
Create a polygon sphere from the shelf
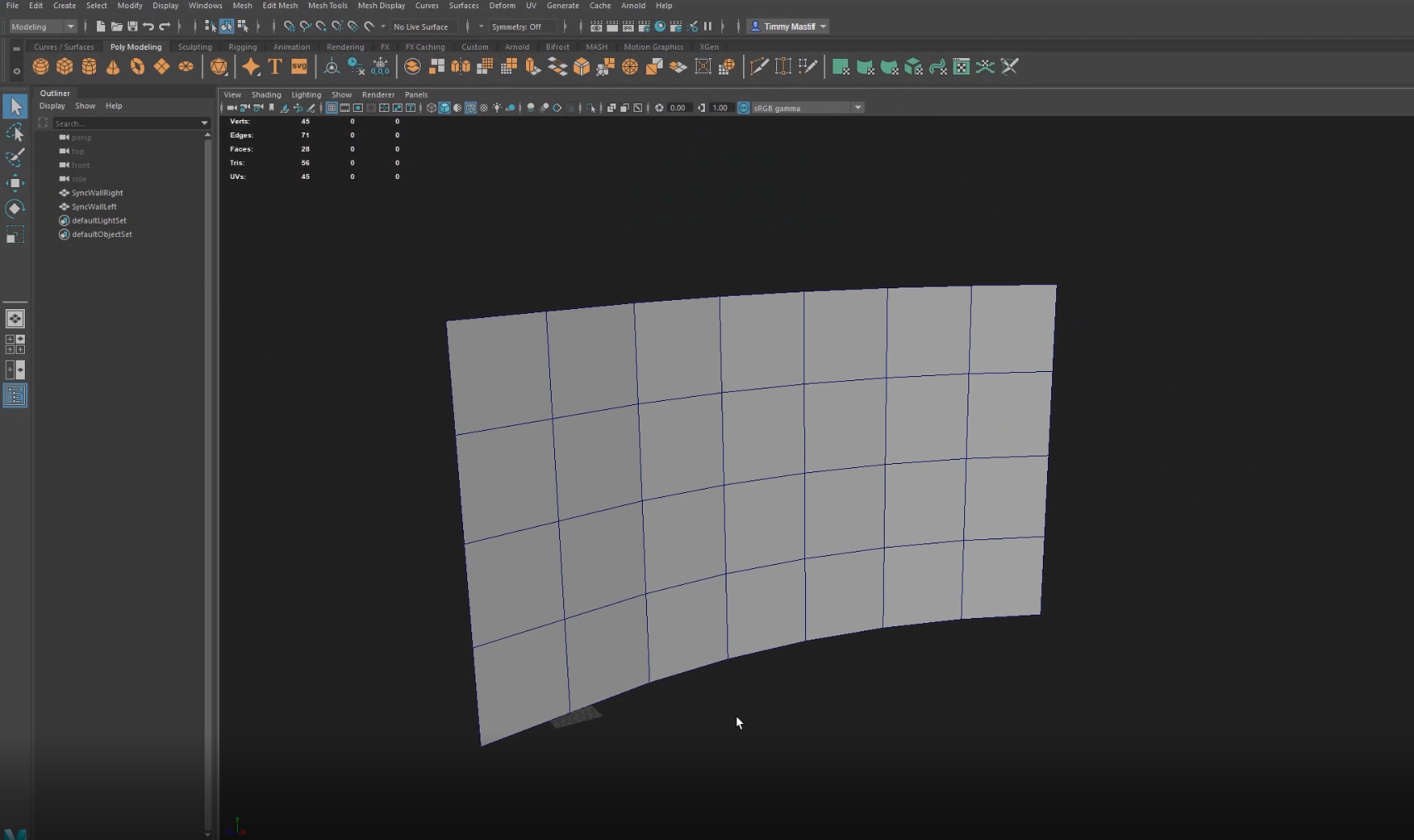coord(41,67)
